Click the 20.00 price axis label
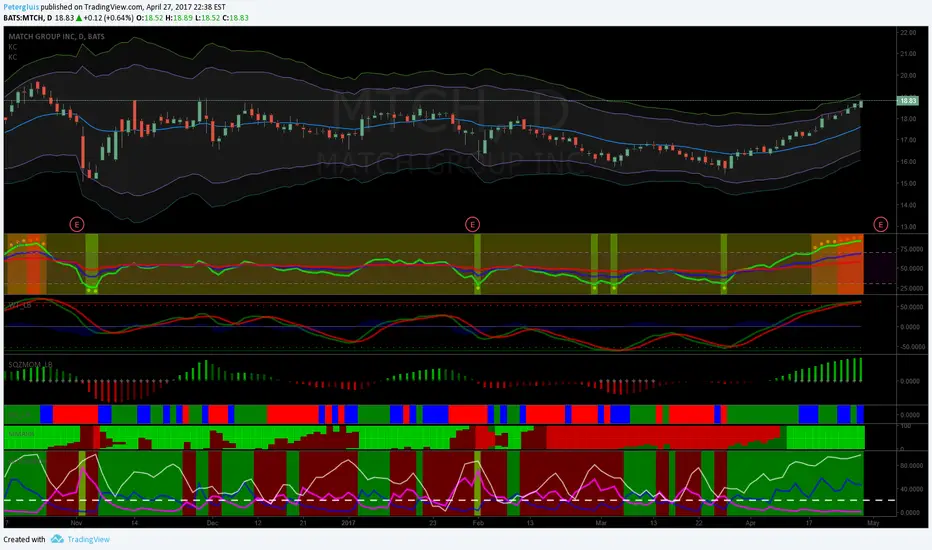 (x=908, y=76)
